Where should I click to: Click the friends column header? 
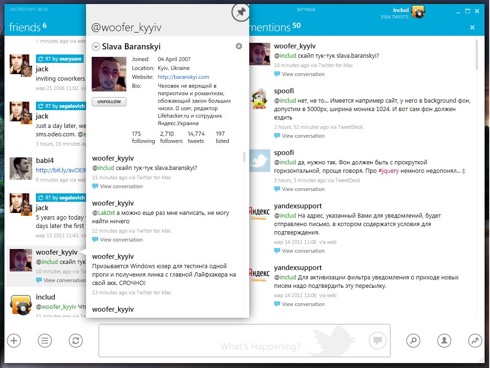tap(28, 27)
